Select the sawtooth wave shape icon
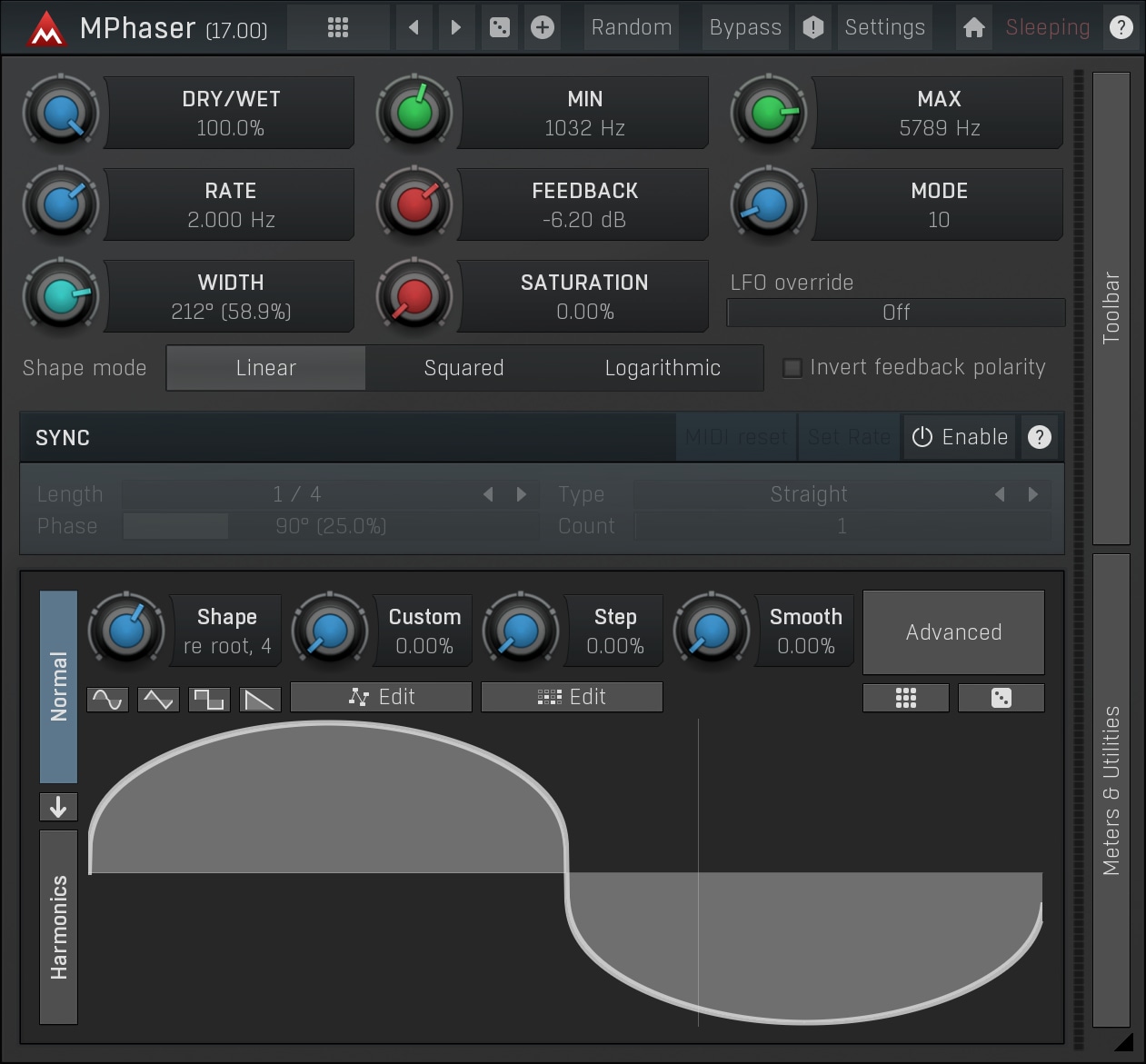Image resolution: width=1146 pixels, height=1064 pixels. click(x=260, y=699)
